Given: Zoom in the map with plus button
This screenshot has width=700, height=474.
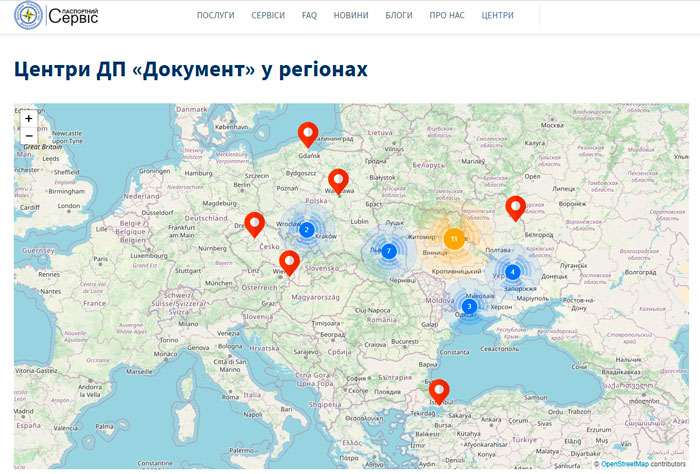Looking at the screenshot, I should 28,118.
